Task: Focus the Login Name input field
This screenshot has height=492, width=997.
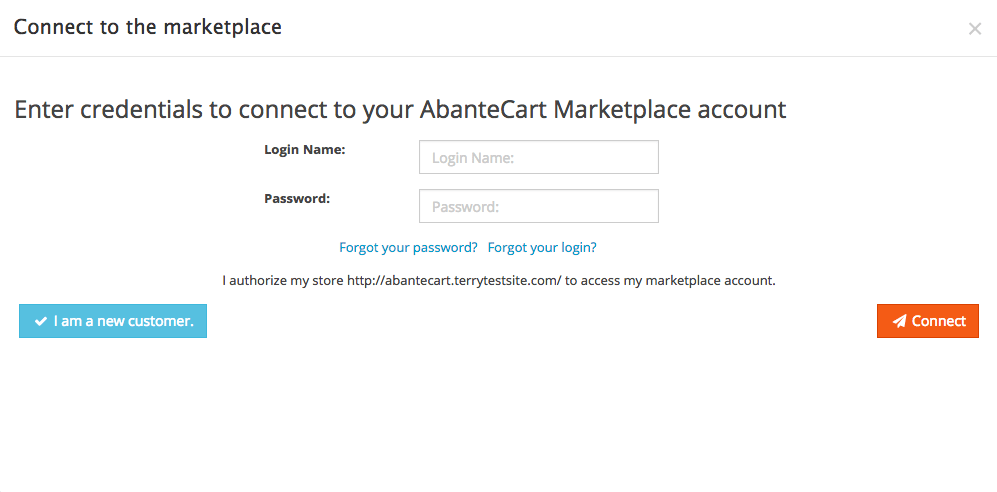Action: [x=538, y=157]
